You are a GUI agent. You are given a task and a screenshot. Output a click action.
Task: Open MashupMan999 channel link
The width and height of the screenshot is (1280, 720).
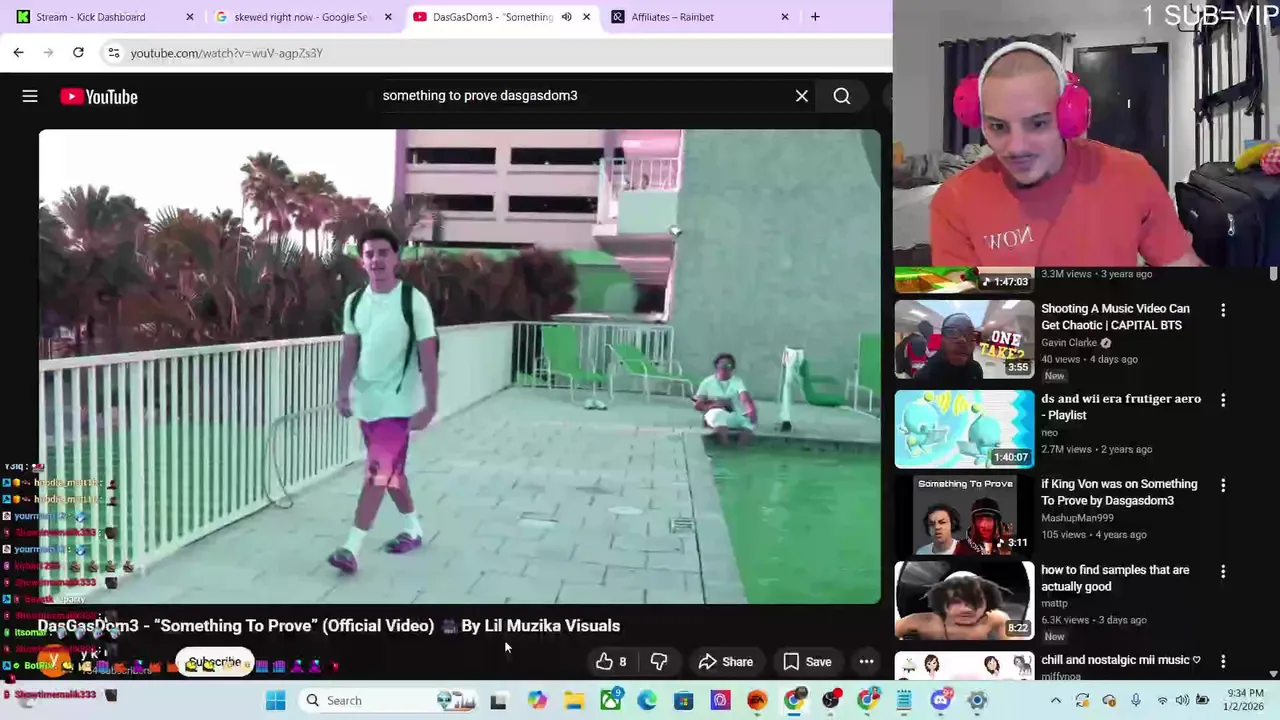pos(1077,518)
